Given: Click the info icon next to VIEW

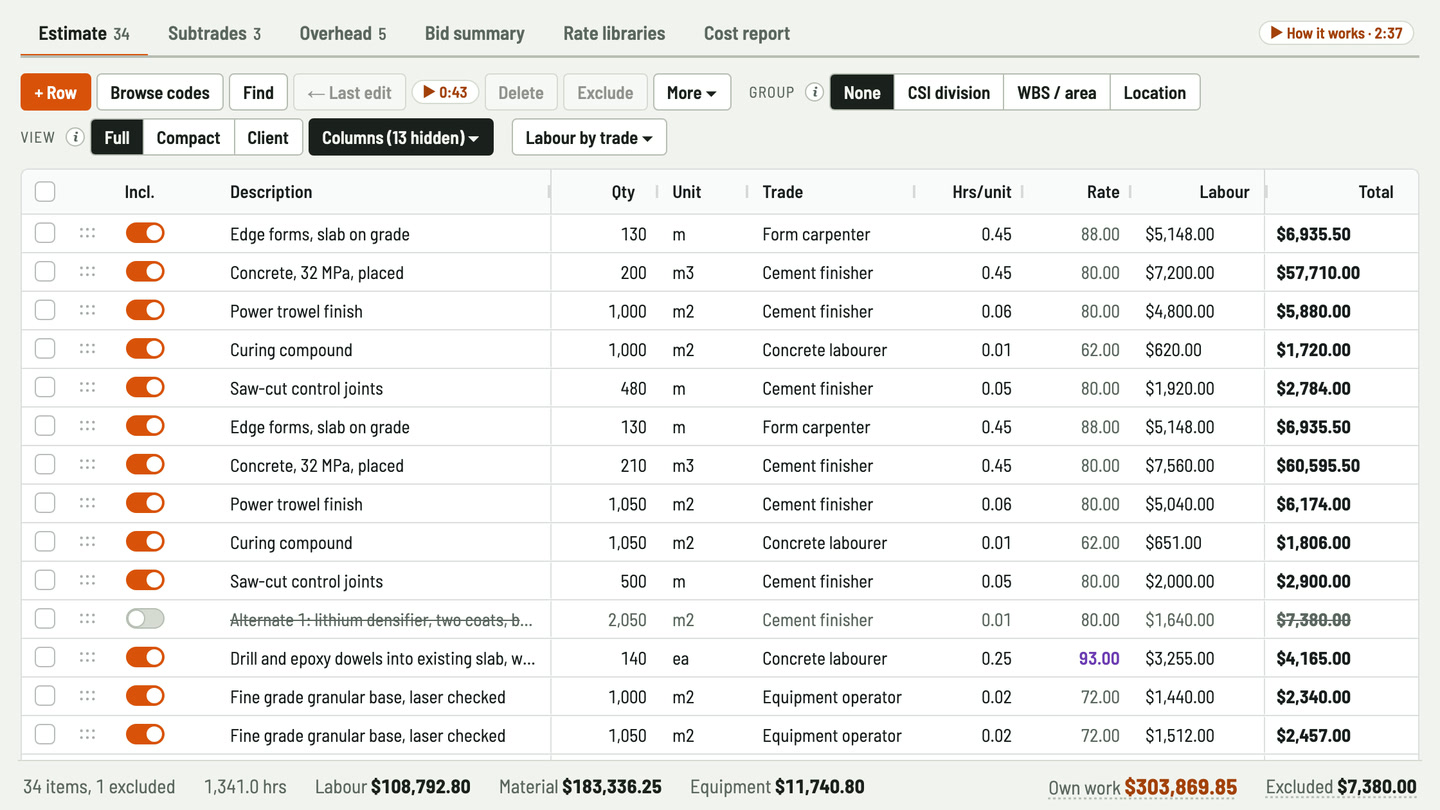Looking at the screenshot, I should [x=75, y=138].
